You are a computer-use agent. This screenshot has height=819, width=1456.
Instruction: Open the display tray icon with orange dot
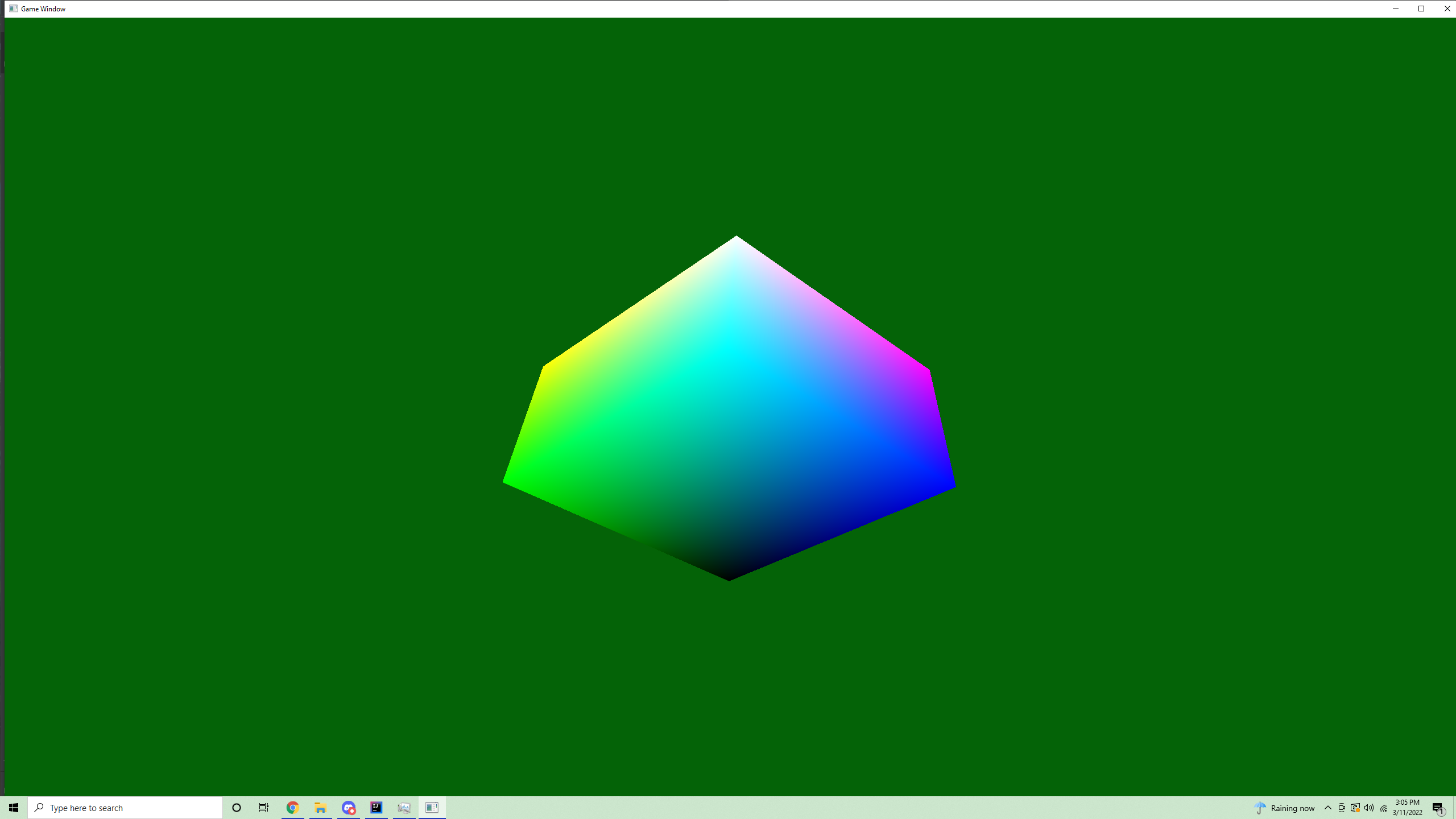pyautogui.click(x=1355, y=808)
